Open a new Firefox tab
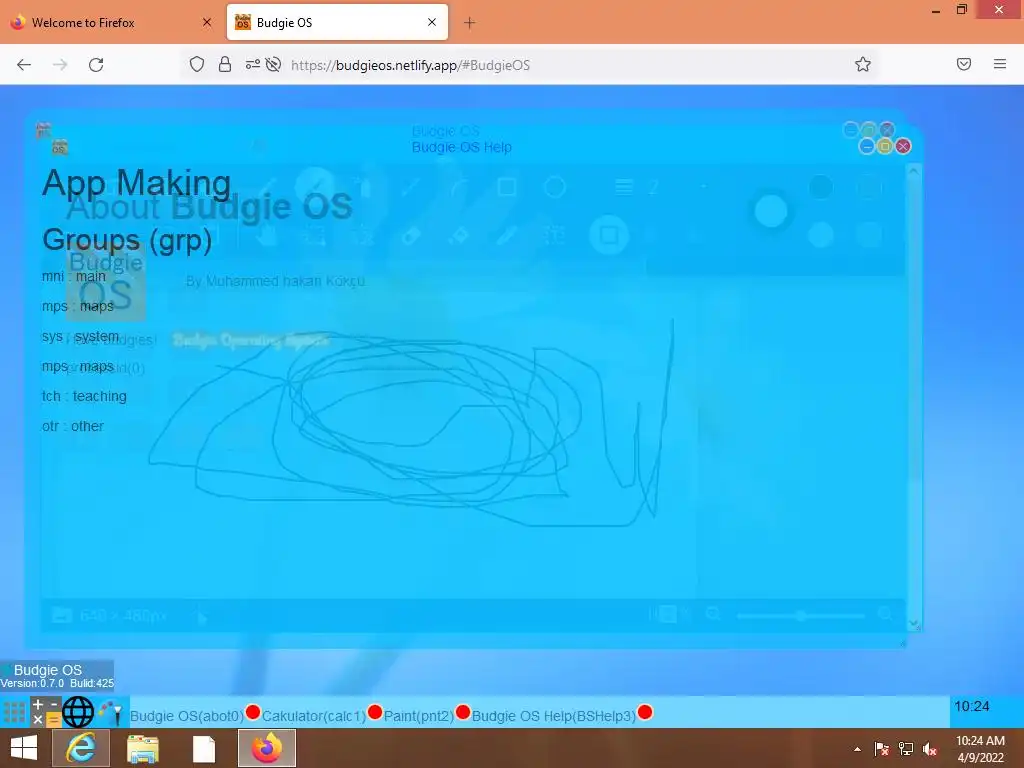Image resolution: width=1024 pixels, height=768 pixels. coord(470,23)
